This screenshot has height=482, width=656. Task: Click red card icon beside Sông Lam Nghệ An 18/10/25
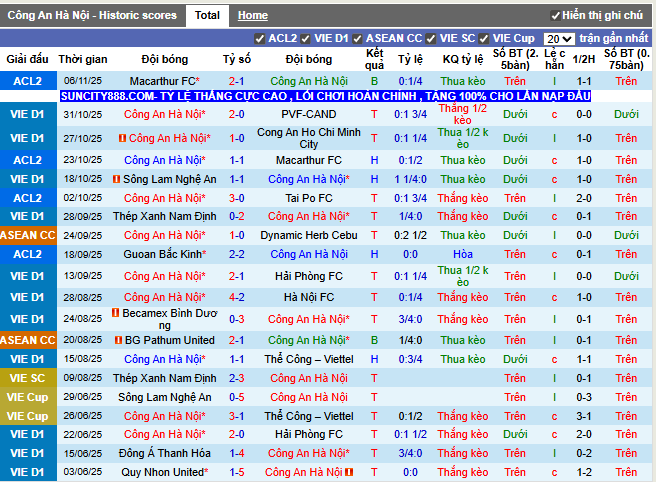click(x=117, y=179)
